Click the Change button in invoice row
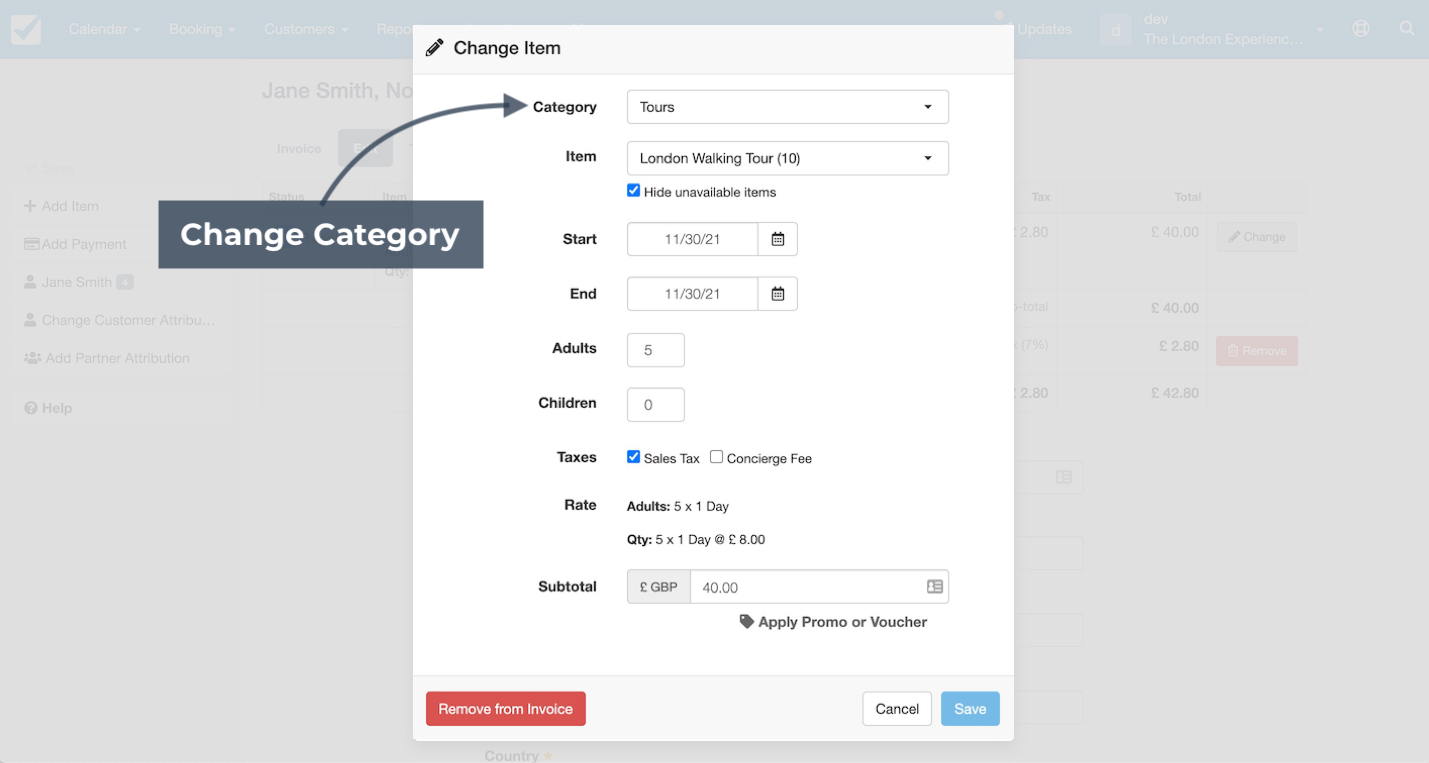1429x763 pixels. click(1257, 237)
